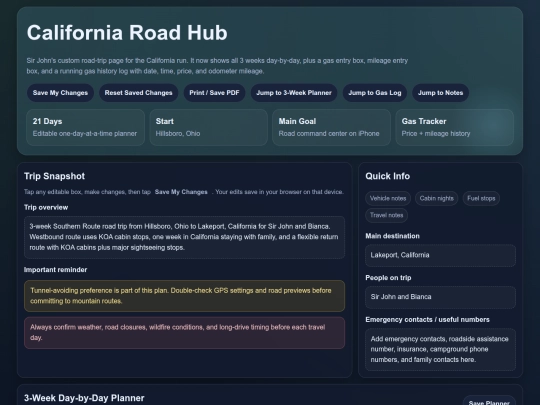Edit the weather and road closures reminder
This screenshot has width=540, height=405.
[185, 333]
